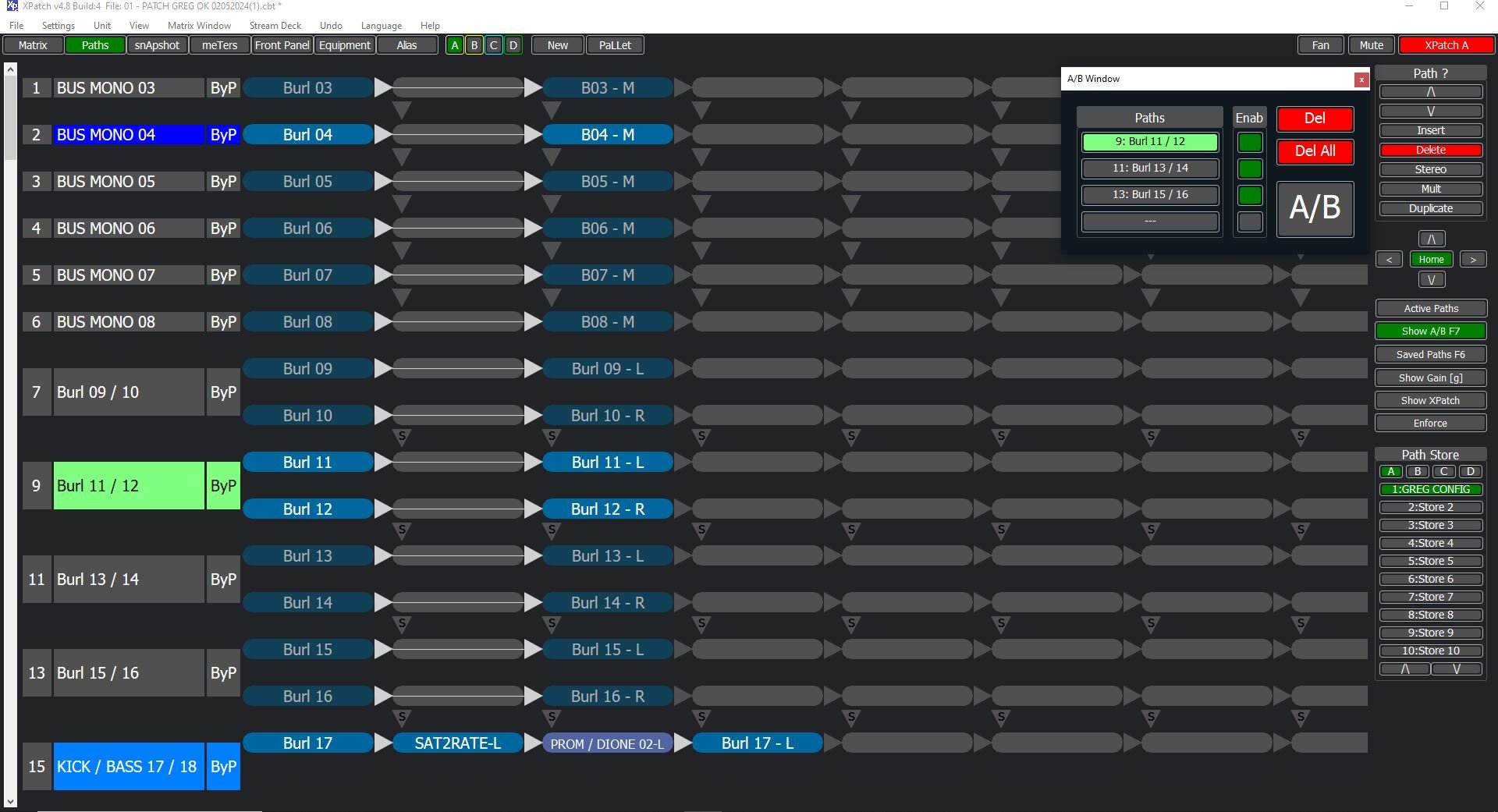Screen dimensions: 1498x812
Task: Select SAT2RATE-L insert block
Action: click(x=458, y=743)
